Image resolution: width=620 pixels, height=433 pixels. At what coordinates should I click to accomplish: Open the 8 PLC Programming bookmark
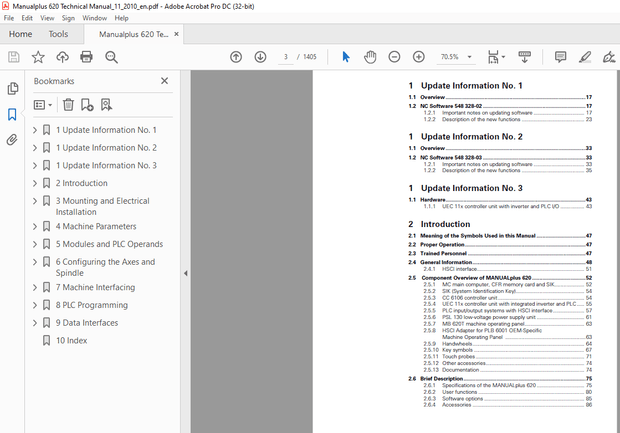coord(92,305)
